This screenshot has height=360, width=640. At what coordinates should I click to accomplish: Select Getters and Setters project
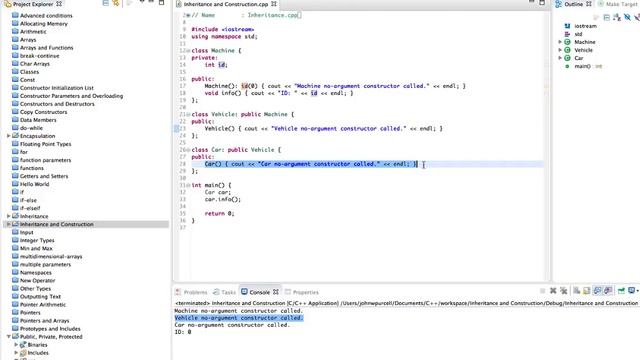44,176
